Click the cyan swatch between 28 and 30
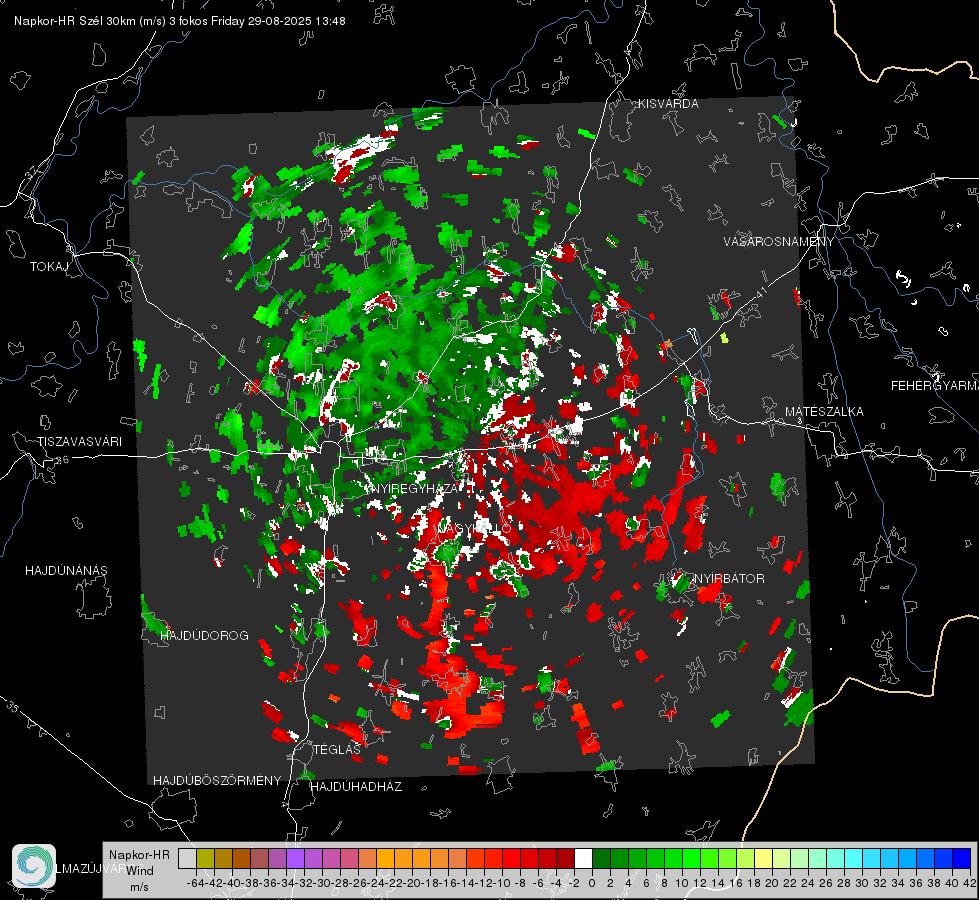 pyautogui.click(x=854, y=859)
